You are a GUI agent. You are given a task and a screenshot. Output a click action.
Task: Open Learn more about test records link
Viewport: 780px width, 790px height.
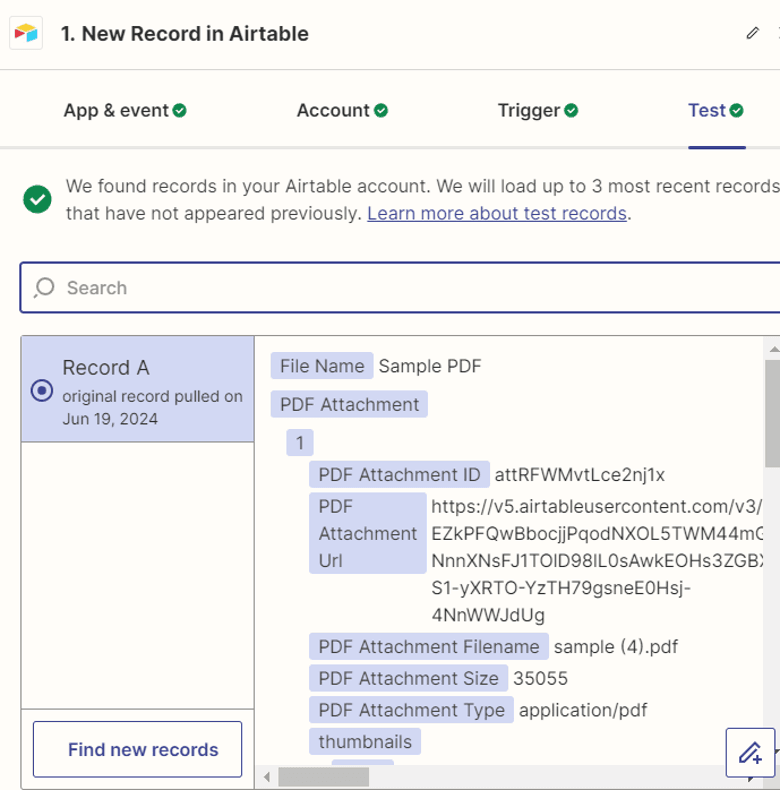point(497,213)
